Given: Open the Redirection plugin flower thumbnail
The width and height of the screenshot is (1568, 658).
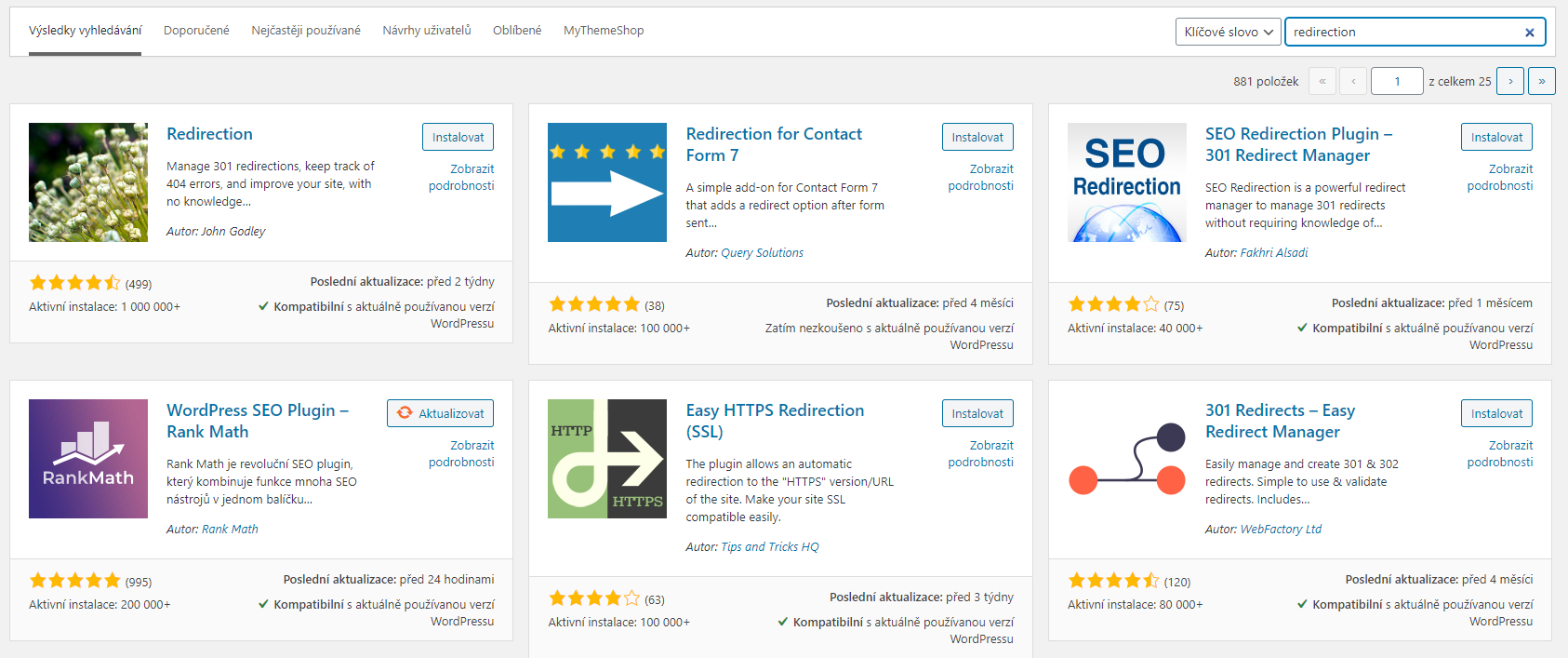Looking at the screenshot, I should tap(88, 182).
